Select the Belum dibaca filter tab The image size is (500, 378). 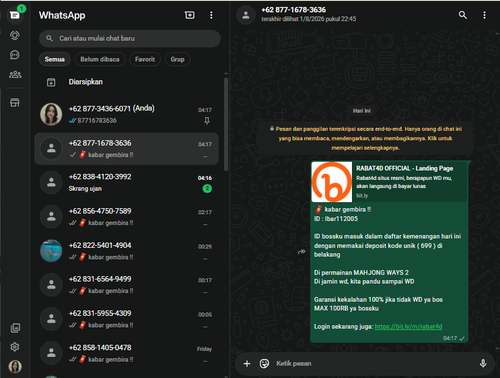coord(100,59)
